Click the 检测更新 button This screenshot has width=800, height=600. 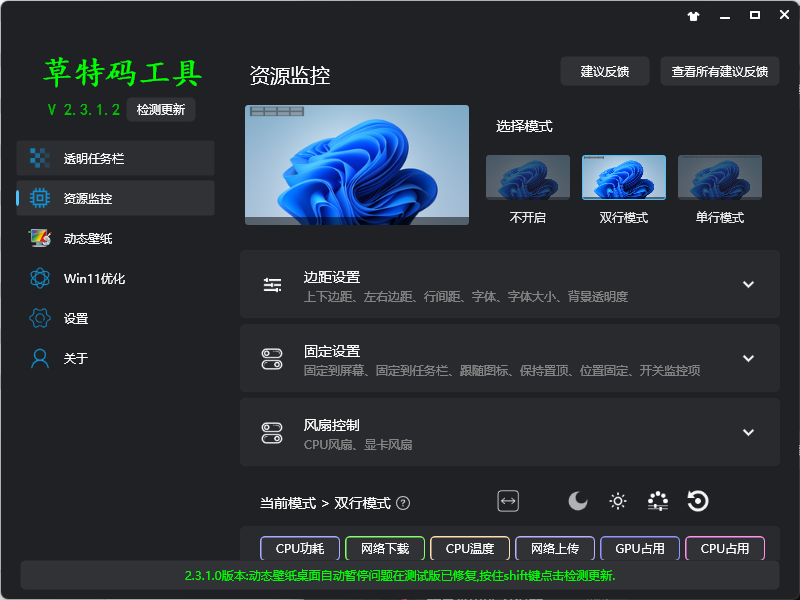(x=161, y=110)
